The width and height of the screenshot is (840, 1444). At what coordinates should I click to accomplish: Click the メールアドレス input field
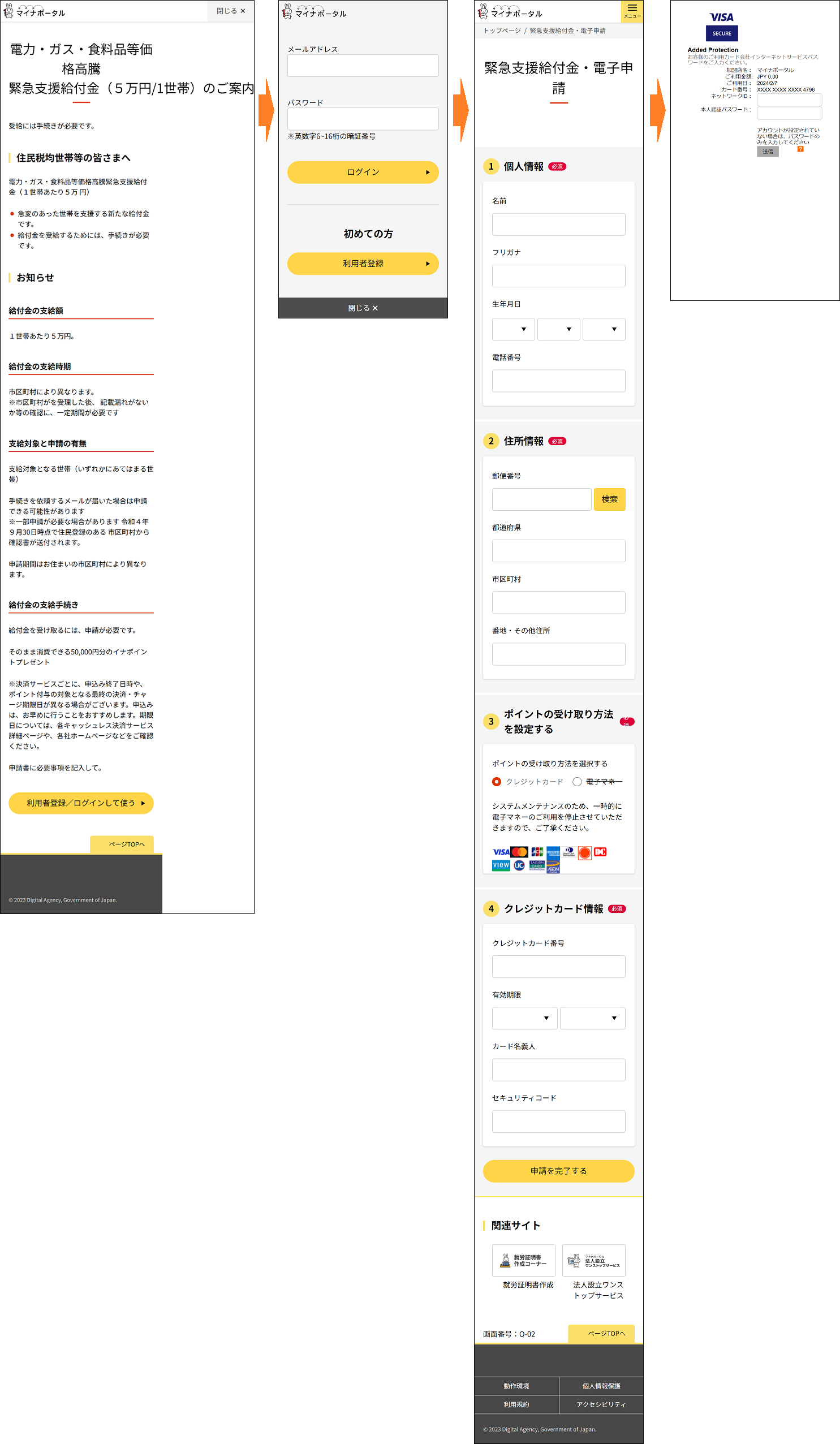tap(363, 66)
